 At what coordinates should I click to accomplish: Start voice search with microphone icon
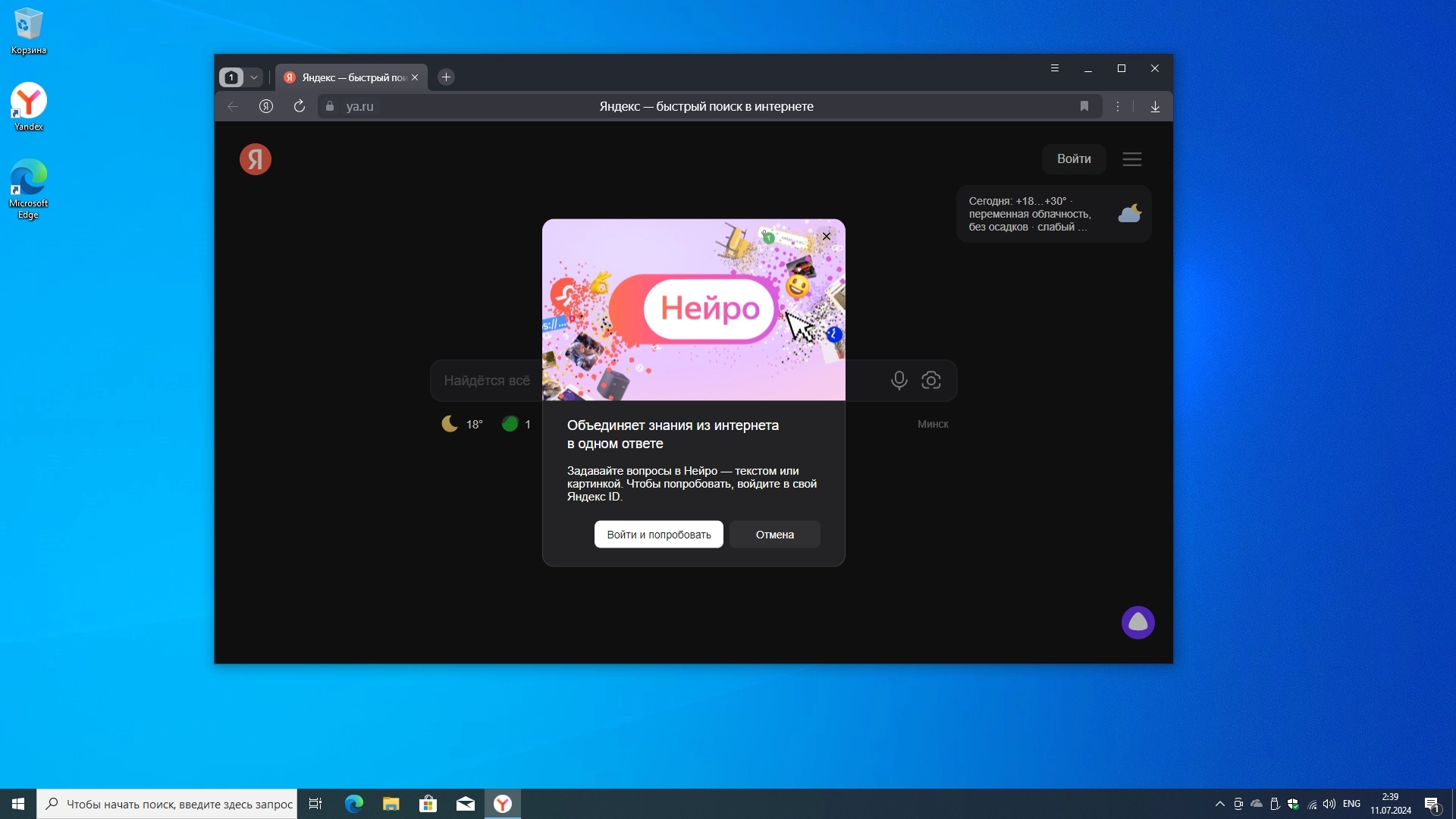[899, 380]
